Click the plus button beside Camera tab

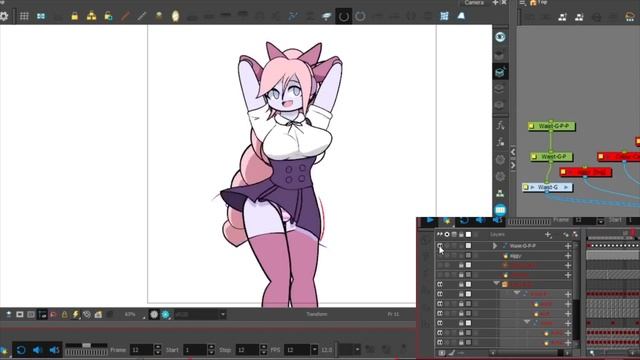click(x=495, y=3)
